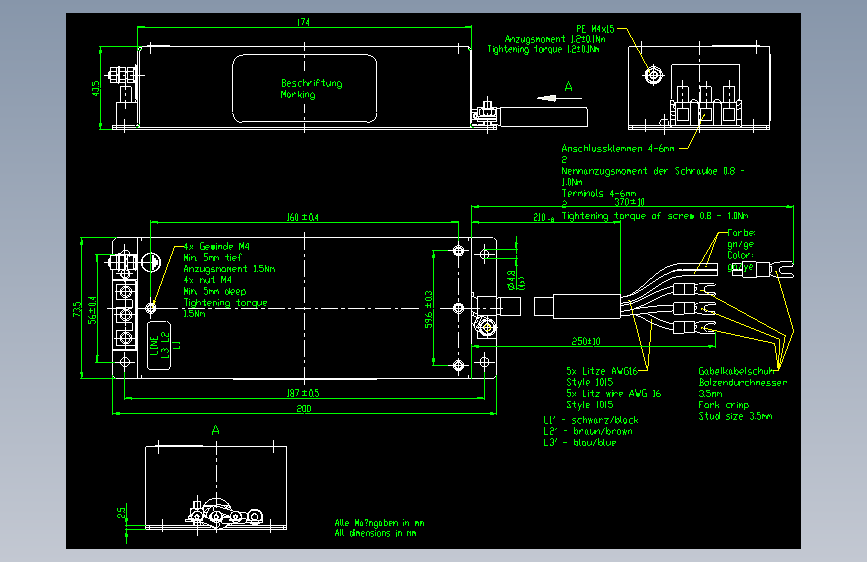Image resolution: width=867 pixels, height=562 pixels.
Task: Click the 2.5 dimension beside view A
Action: [121, 513]
